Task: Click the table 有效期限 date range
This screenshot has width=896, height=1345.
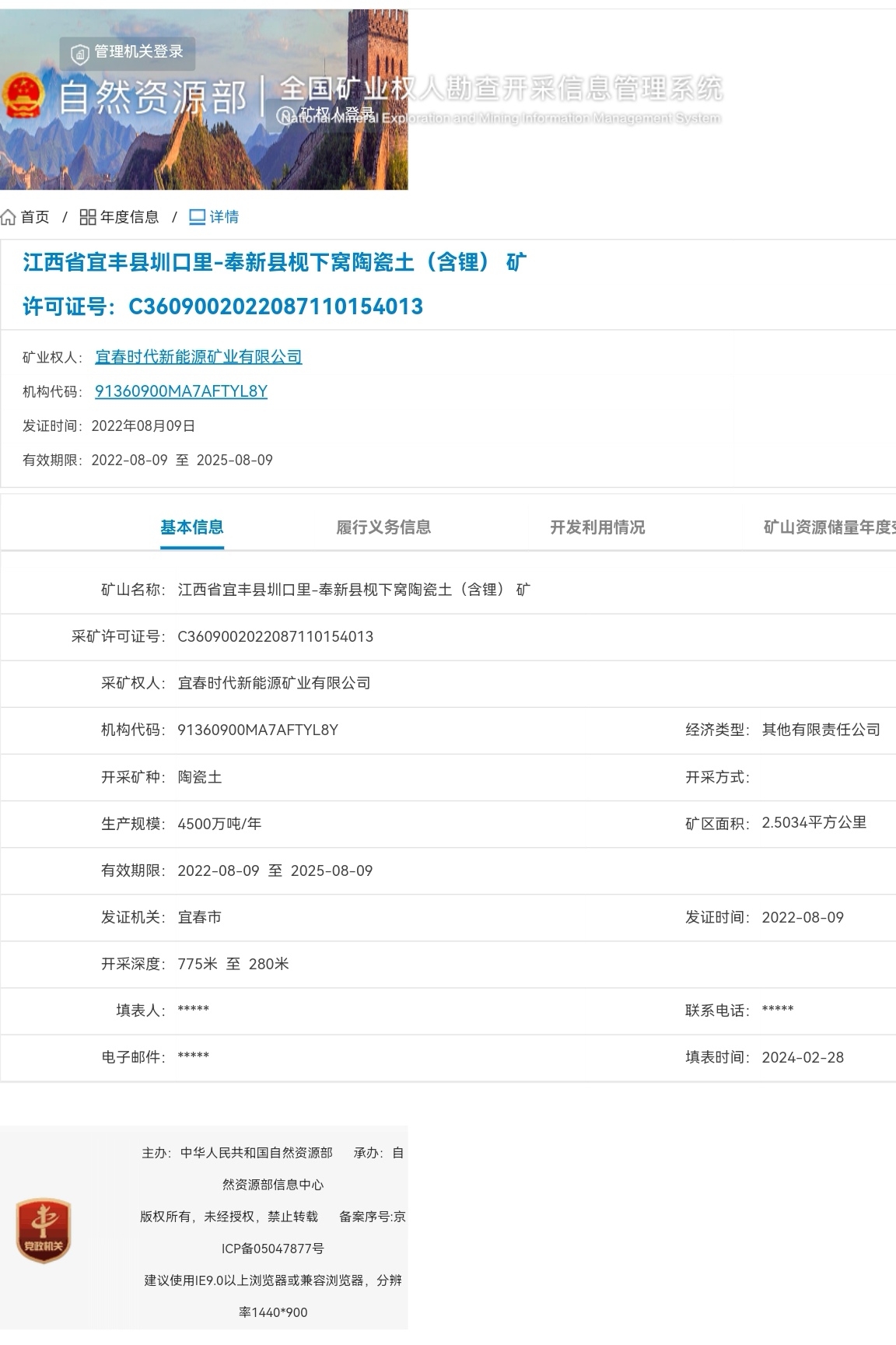Action: [275, 870]
